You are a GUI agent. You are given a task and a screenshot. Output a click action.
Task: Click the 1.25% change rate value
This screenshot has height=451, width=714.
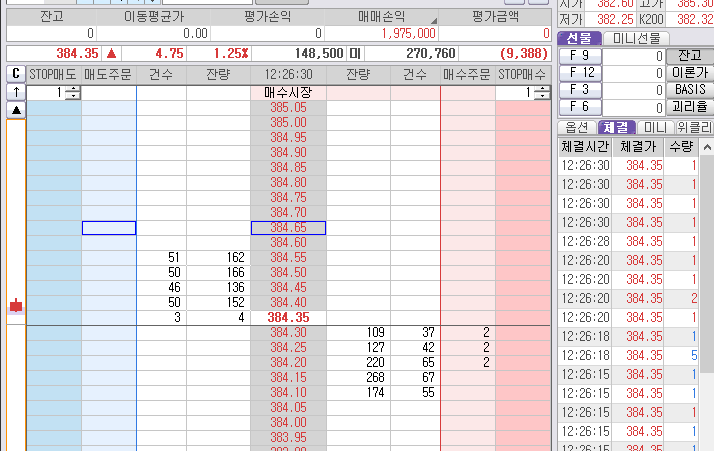point(231,54)
